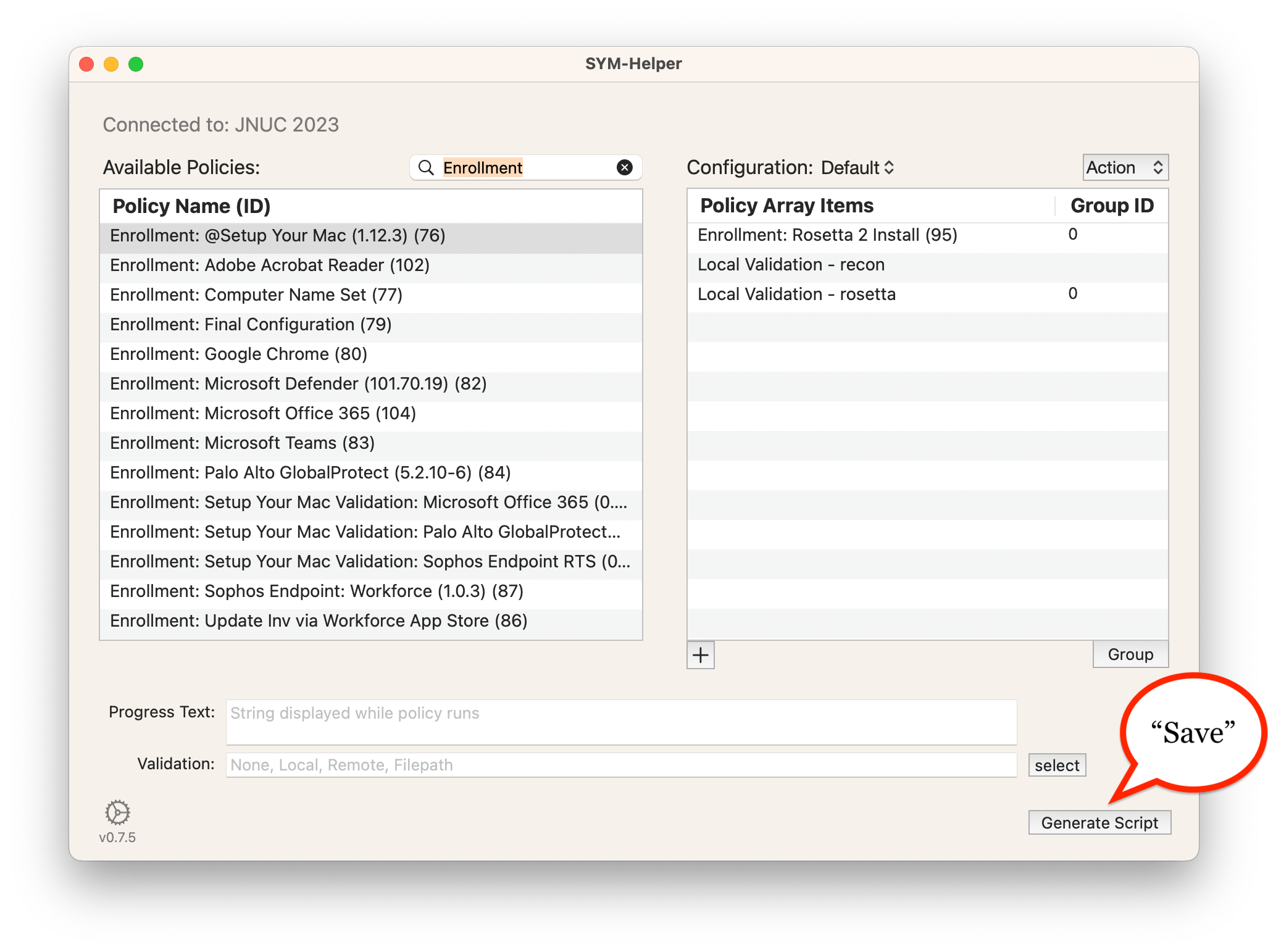Select Enrollment: Microsoft Teams (83) policy
Screen dimensions: 1268x952
(x=242, y=443)
